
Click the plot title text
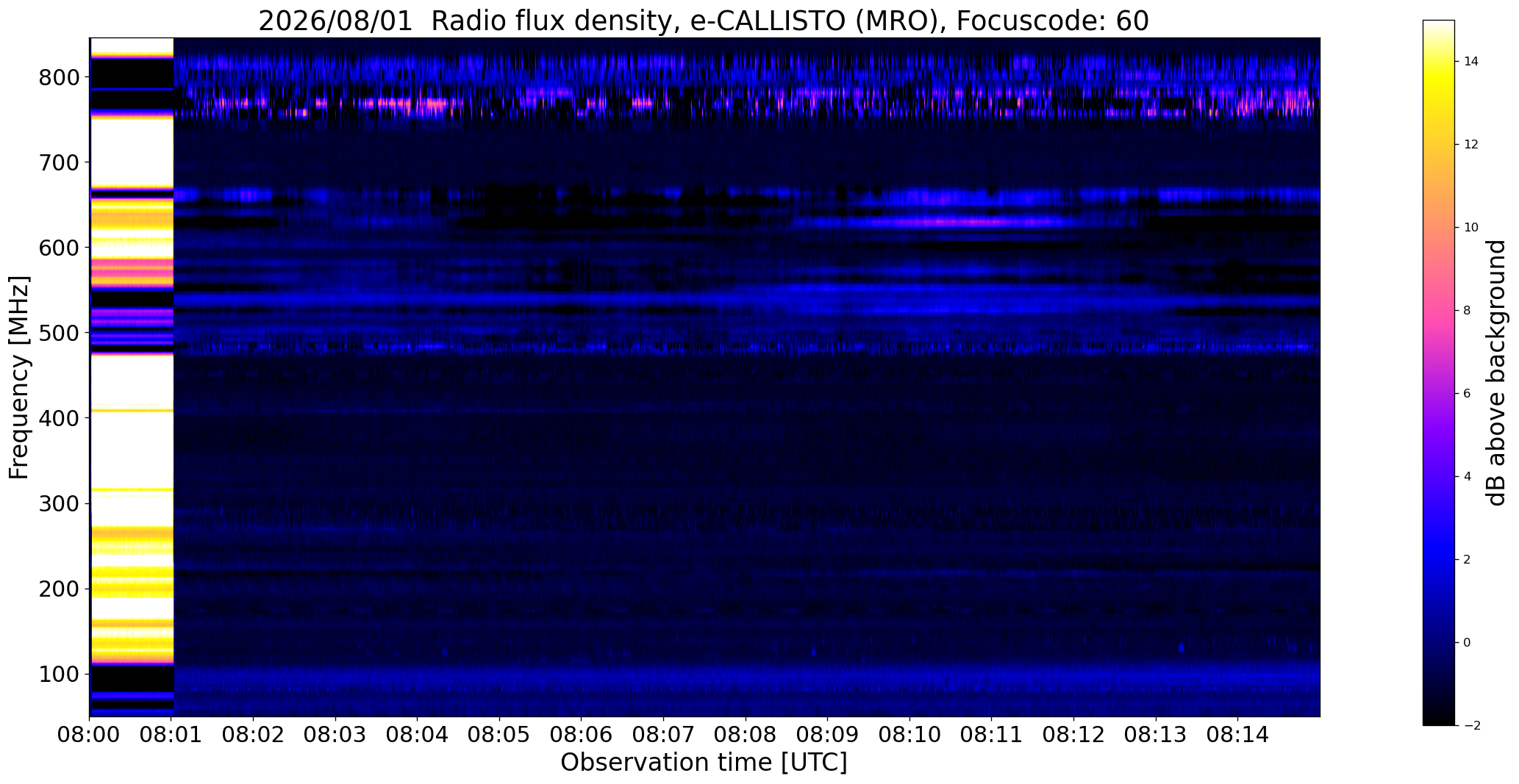[704, 21]
